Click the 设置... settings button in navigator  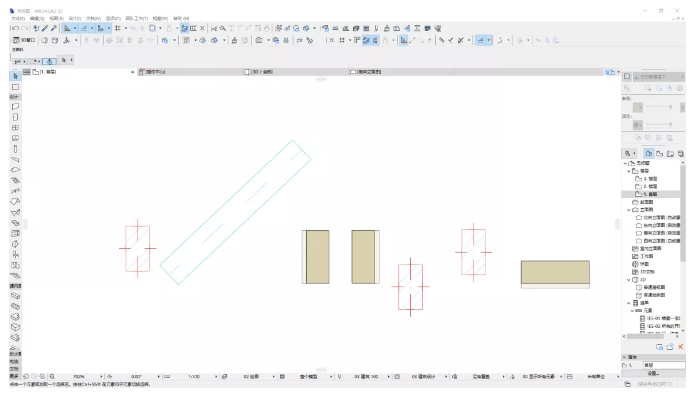click(654, 374)
